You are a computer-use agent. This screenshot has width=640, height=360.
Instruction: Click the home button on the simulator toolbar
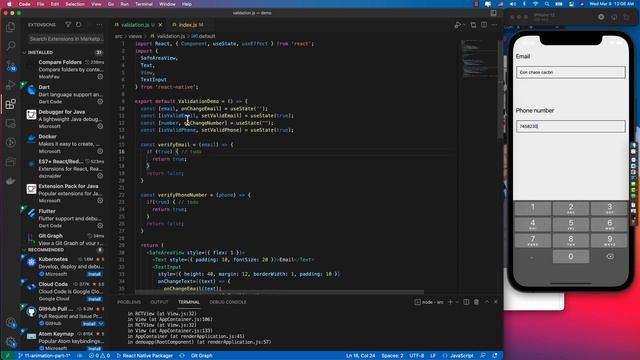click(x=601, y=17)
